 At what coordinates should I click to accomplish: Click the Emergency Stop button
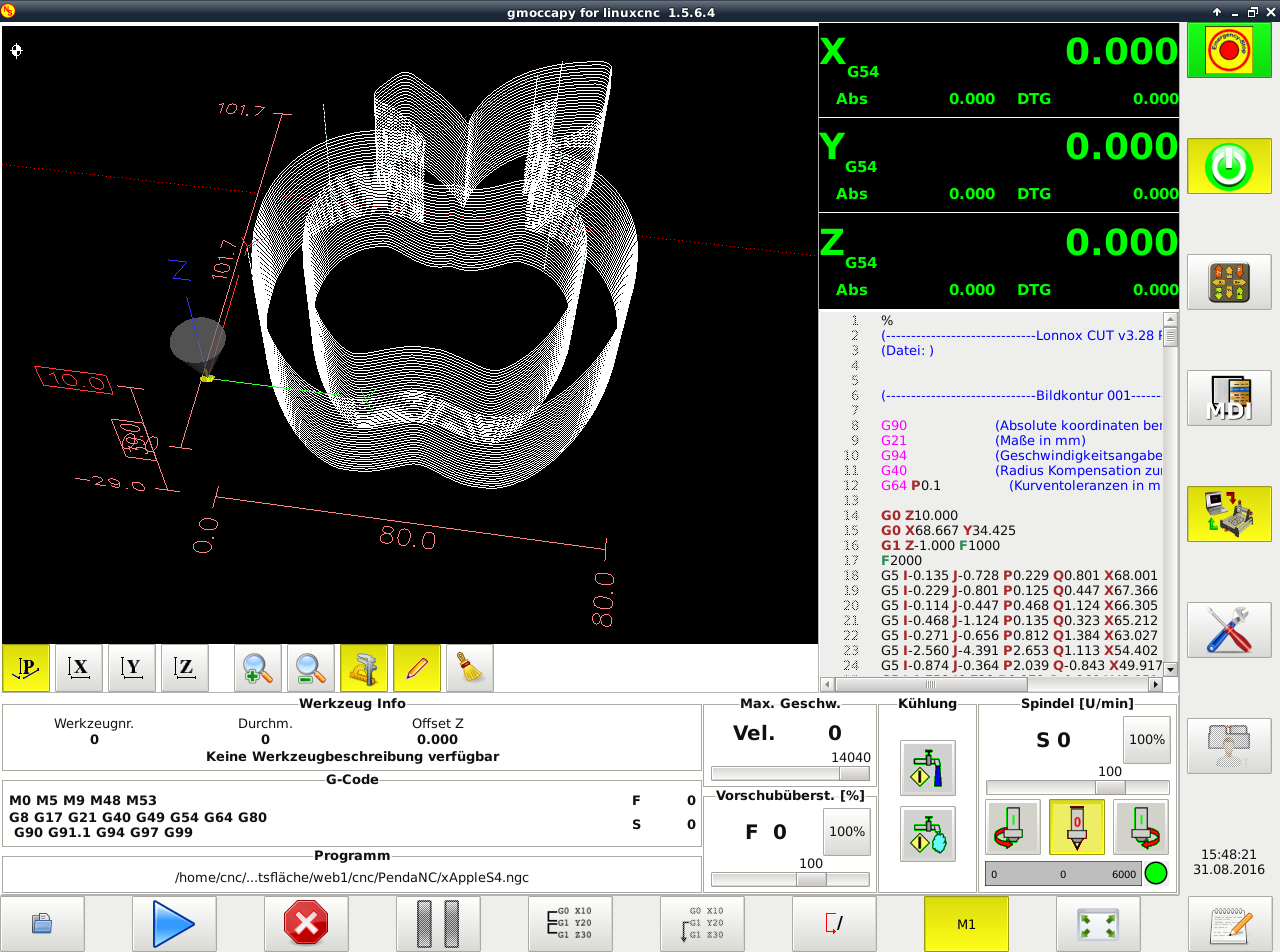[1228, 50]
